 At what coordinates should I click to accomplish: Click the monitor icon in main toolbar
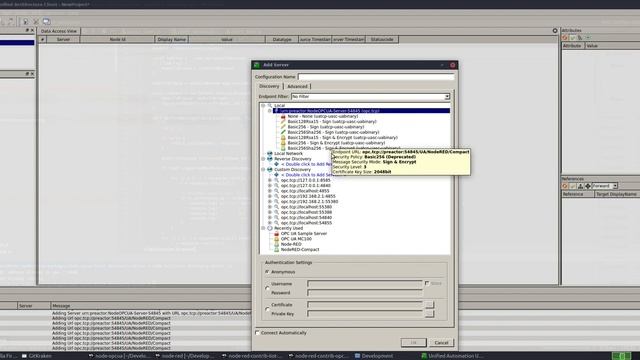click(47, 21)
